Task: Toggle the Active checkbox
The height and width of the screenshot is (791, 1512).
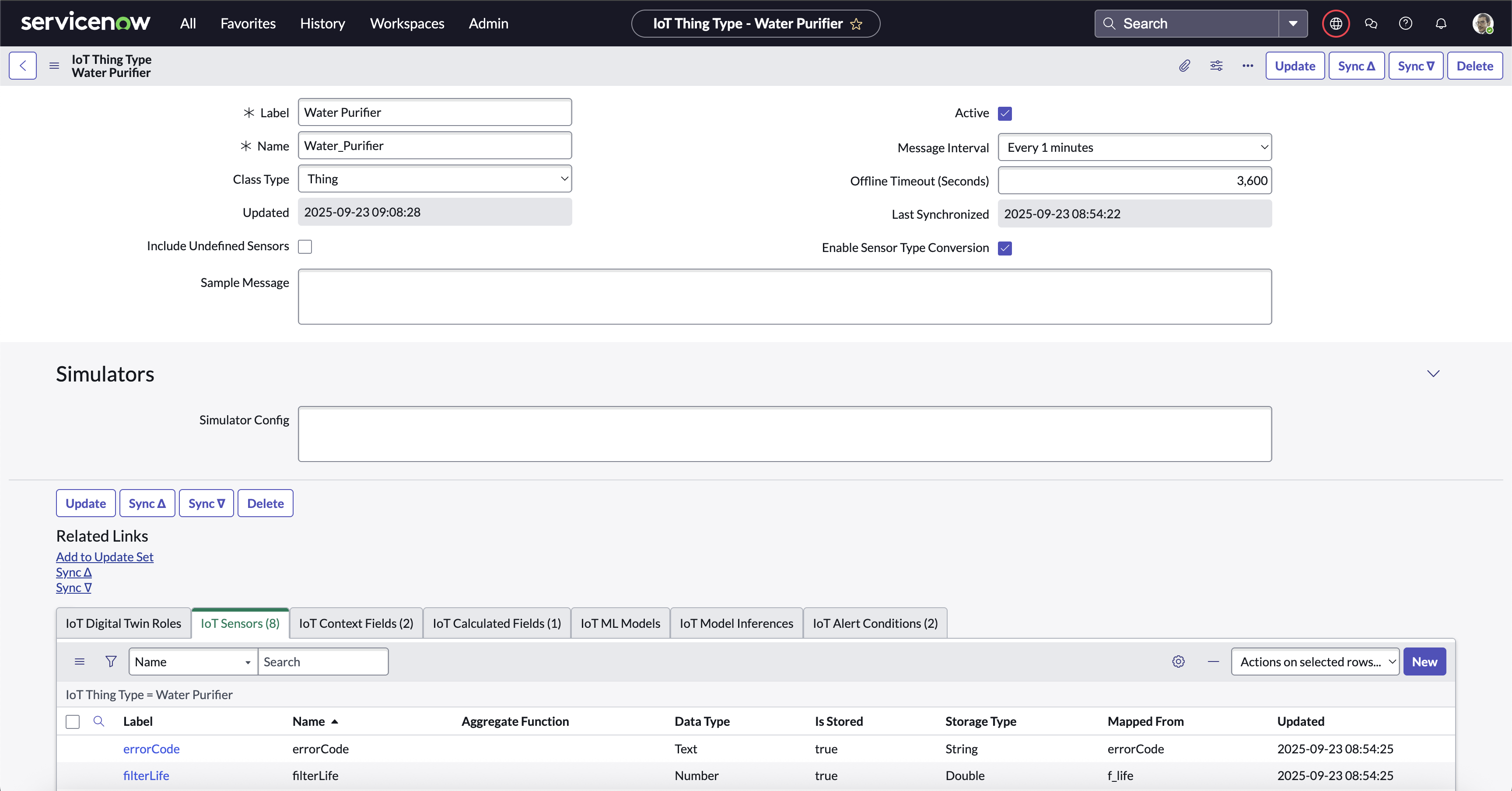Action: 1005,113
